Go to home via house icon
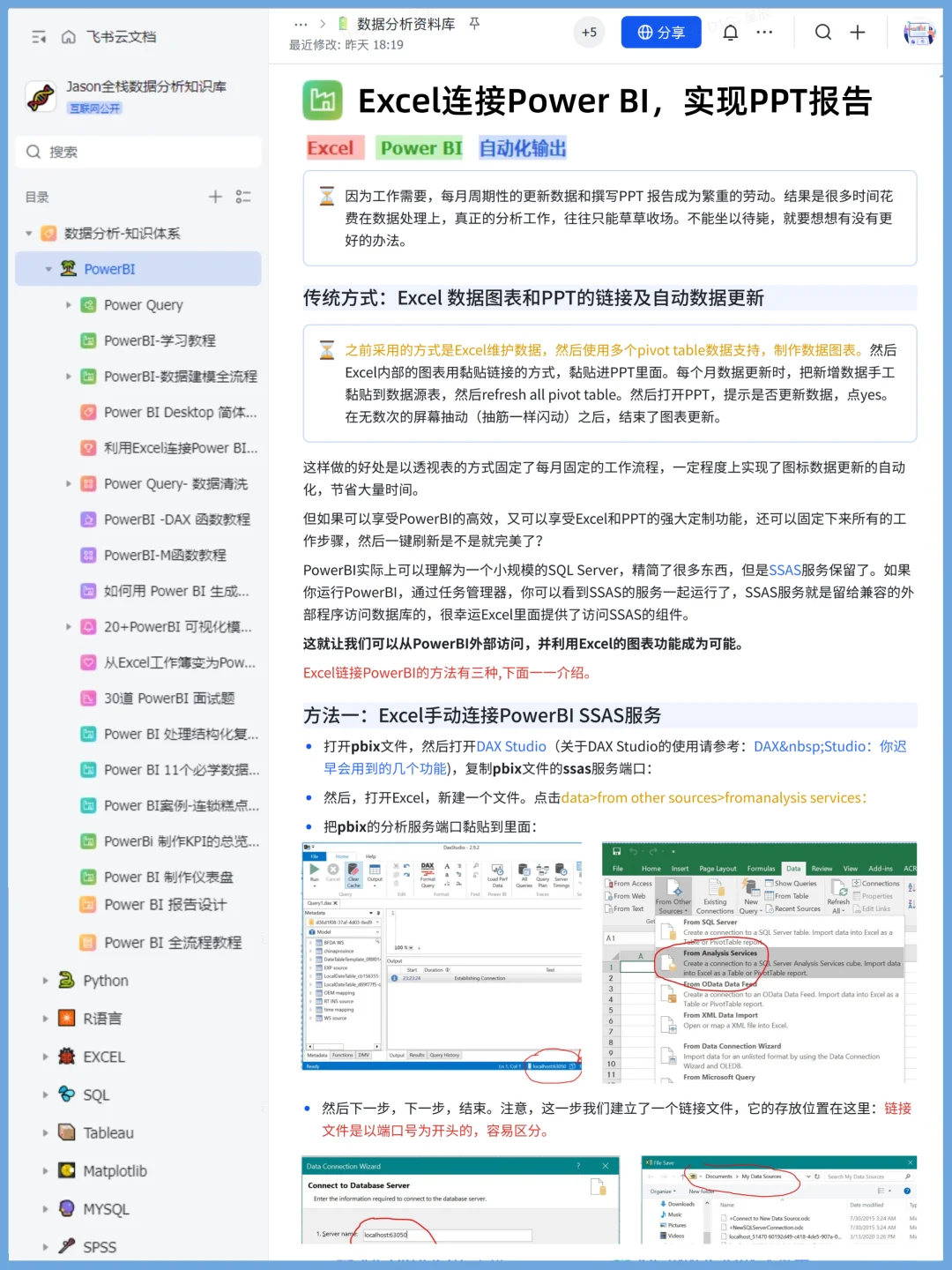Image resolution: width=952 pixels, height=1270 pixels. pyautogui.click(x=69, y=37)
